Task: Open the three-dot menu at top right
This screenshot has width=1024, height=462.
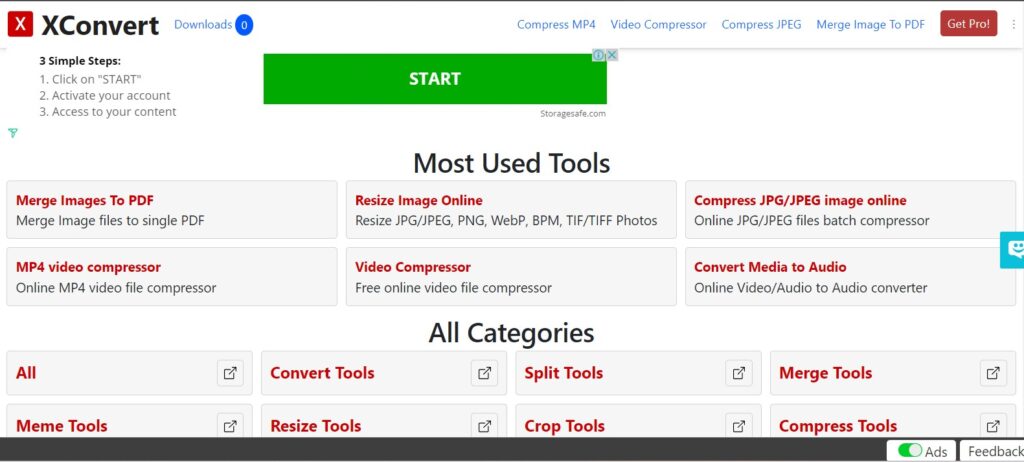Action: pos(1014,24)
